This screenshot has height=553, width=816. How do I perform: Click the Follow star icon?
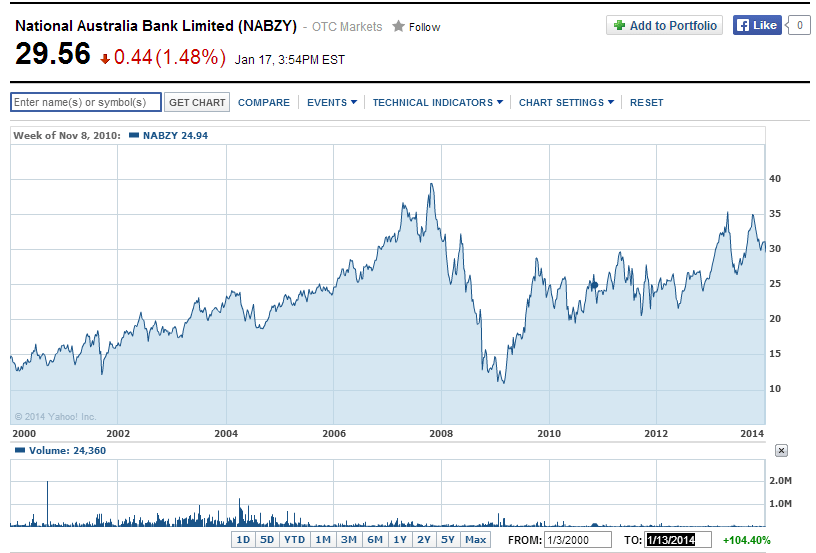coord(398,26)
